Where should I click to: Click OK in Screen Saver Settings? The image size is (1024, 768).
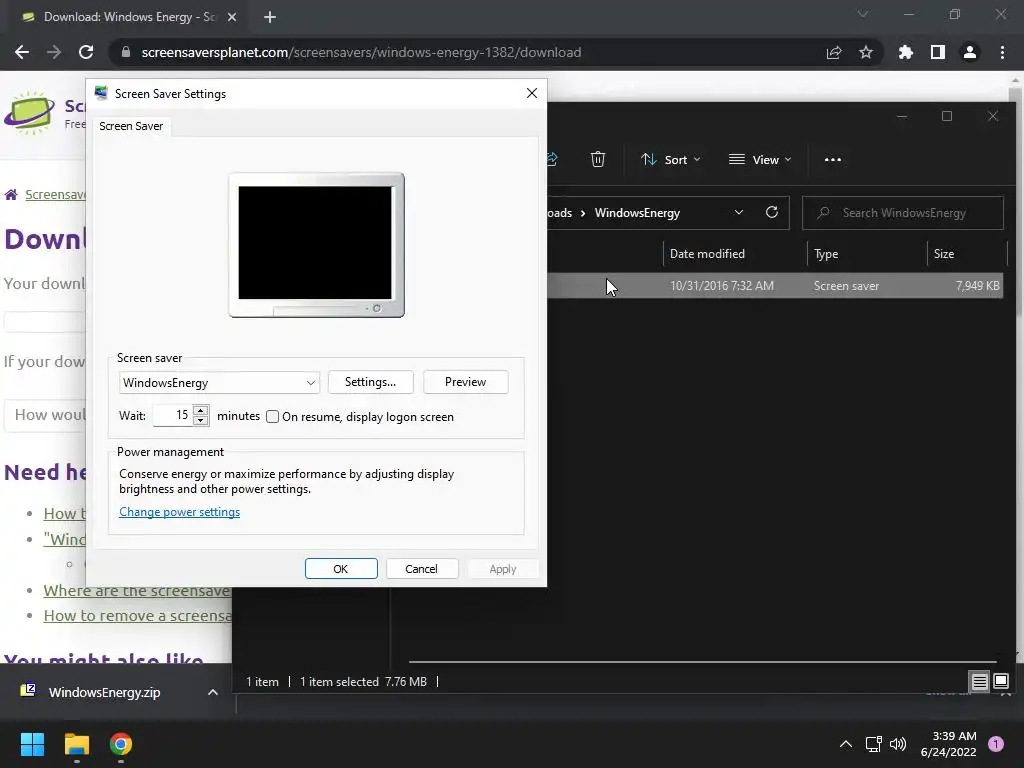click(341, 569)
